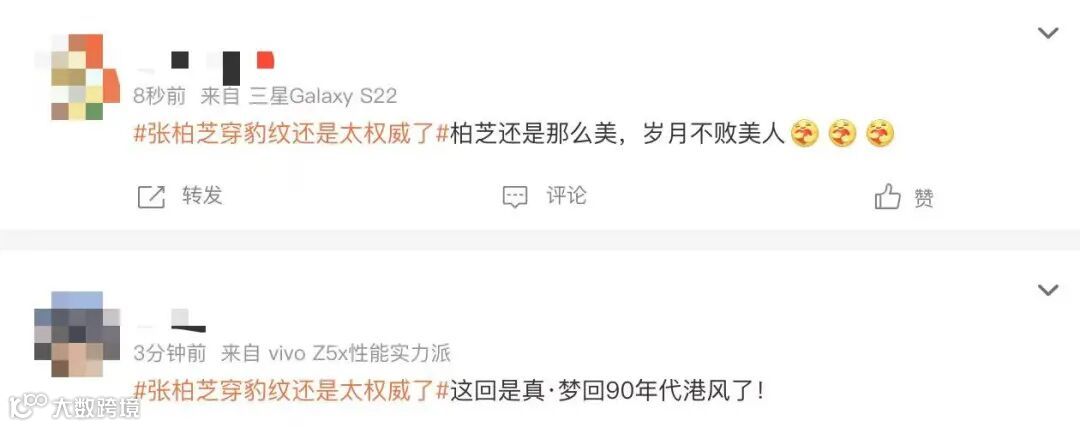This screenshot has width=1080, height=427.
Task: Open the pixelated avatar of the Galaxy S22 poster
Action: point(77,76)
